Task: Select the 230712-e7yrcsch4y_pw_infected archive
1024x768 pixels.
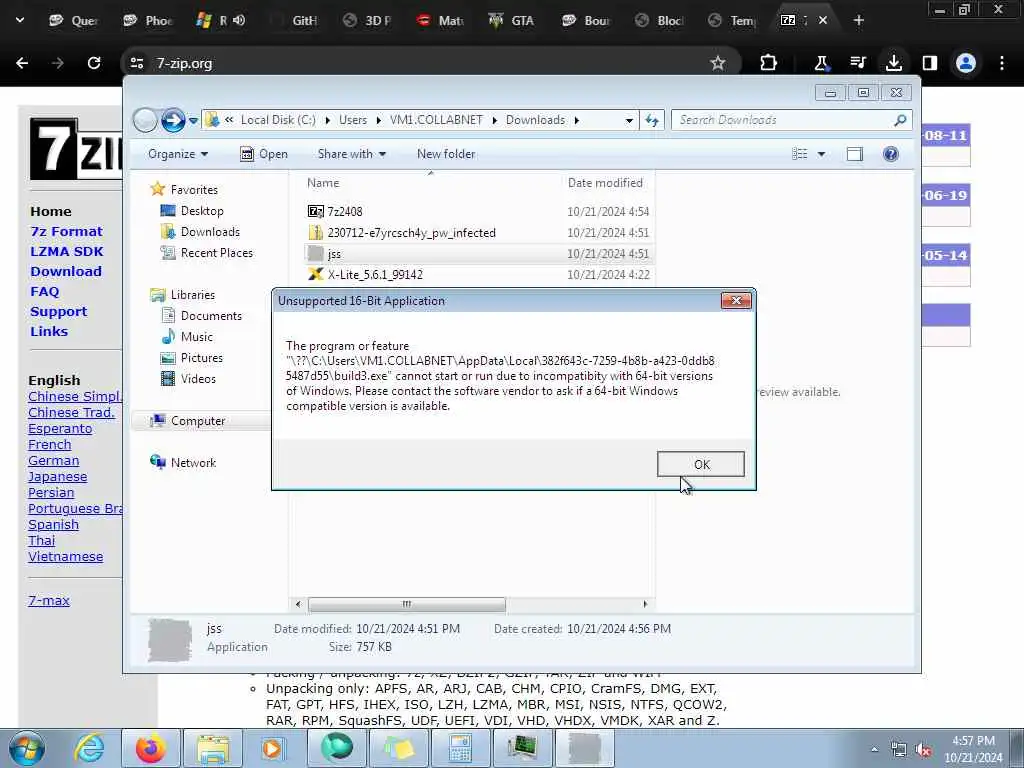Action: click(478, 232)
